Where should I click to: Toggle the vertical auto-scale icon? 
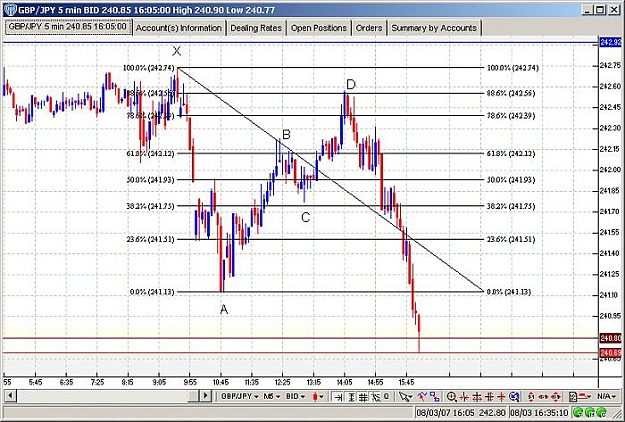351,396
